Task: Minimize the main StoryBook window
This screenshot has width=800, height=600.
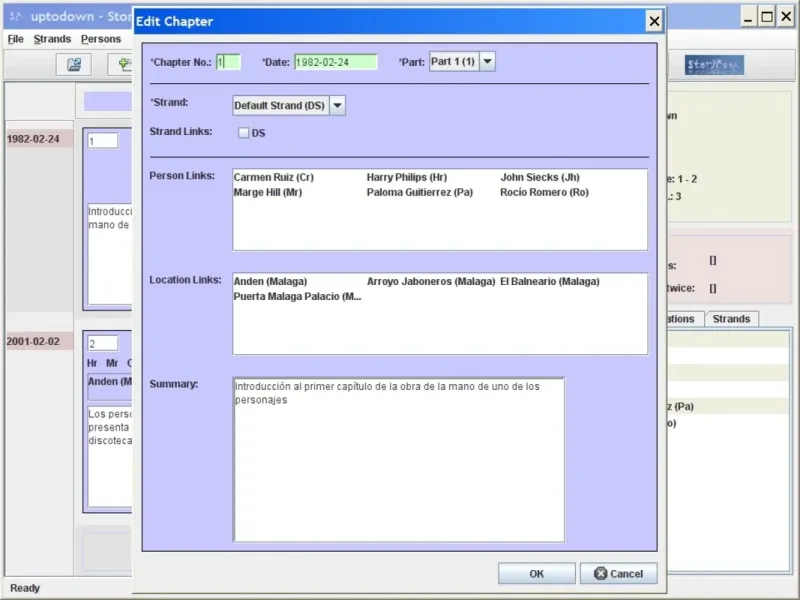Action: tap(747, 17)
